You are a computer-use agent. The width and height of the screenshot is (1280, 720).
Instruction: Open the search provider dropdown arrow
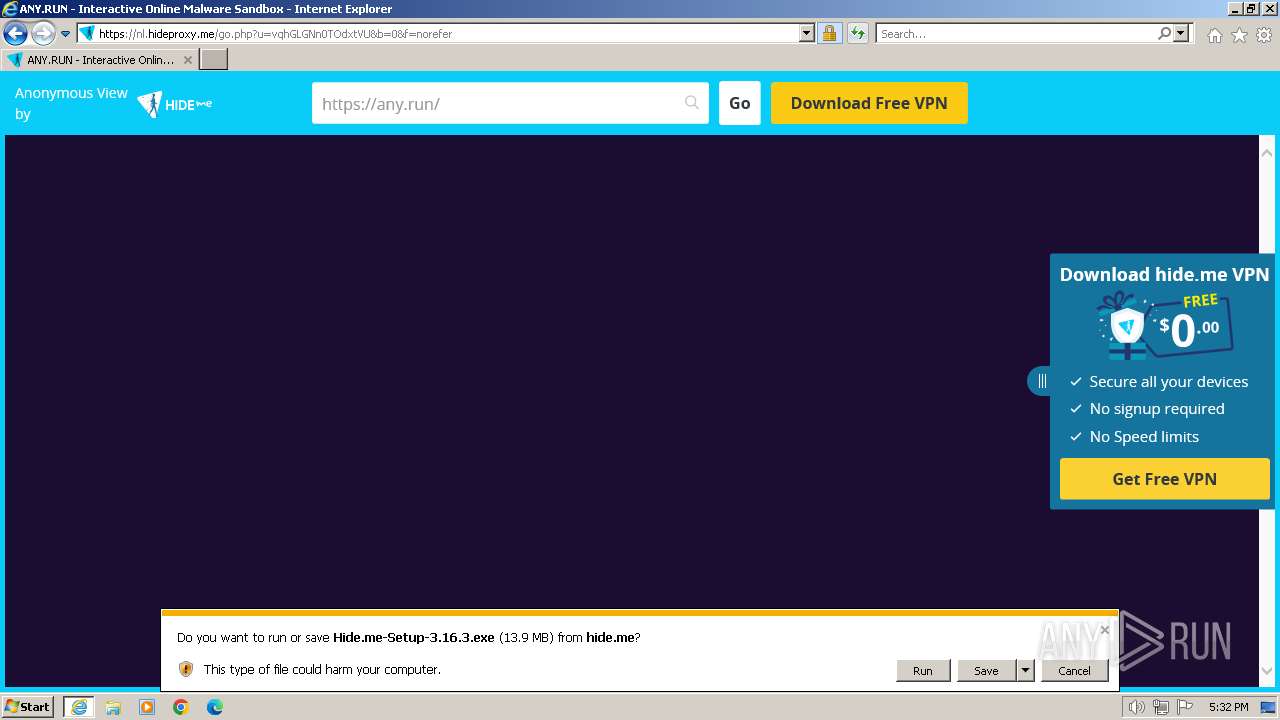1182,34
